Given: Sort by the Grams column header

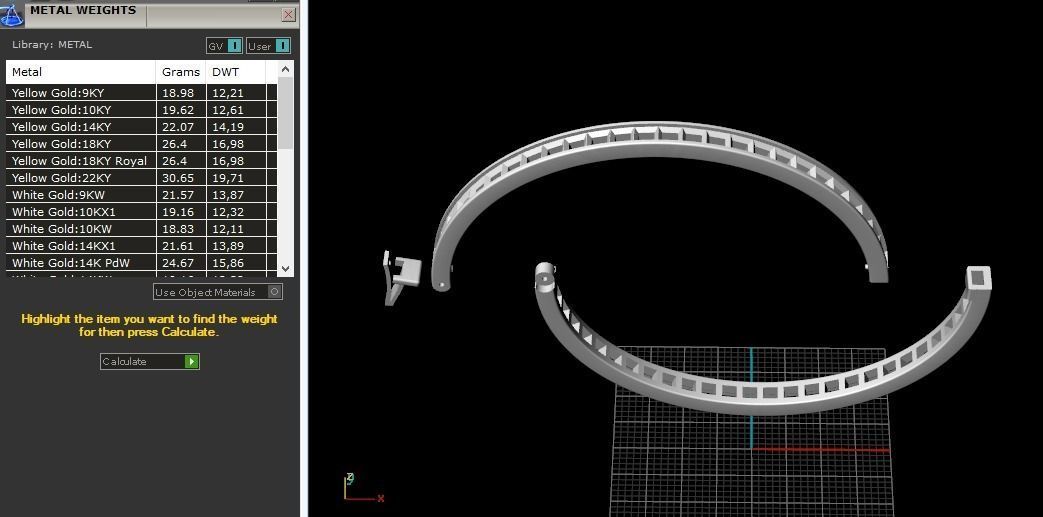Looking at the screenshot, I should click(x=181, y=72).
